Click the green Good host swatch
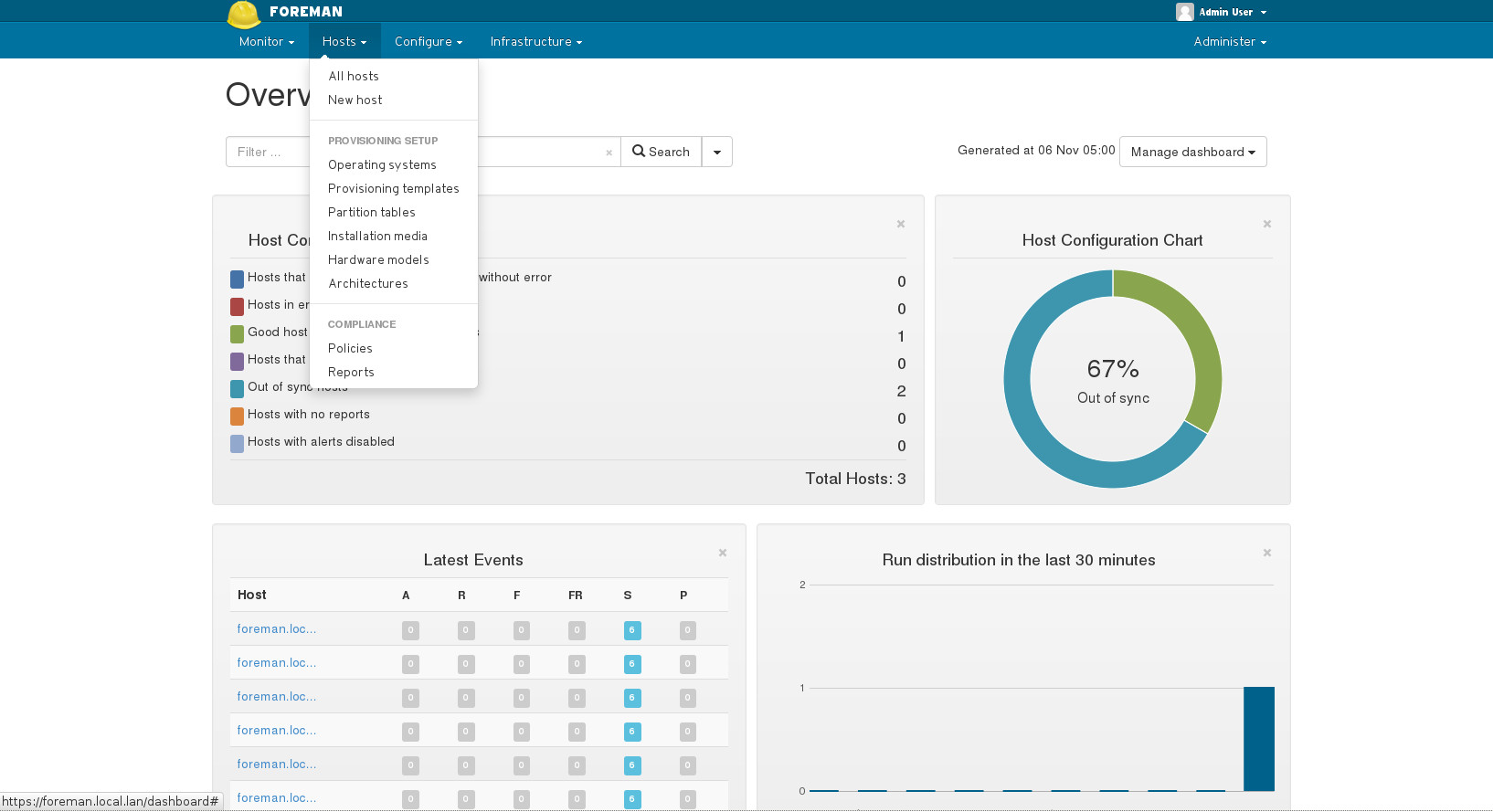This screenshot has height=812, width=1493. tap(237, 333)
